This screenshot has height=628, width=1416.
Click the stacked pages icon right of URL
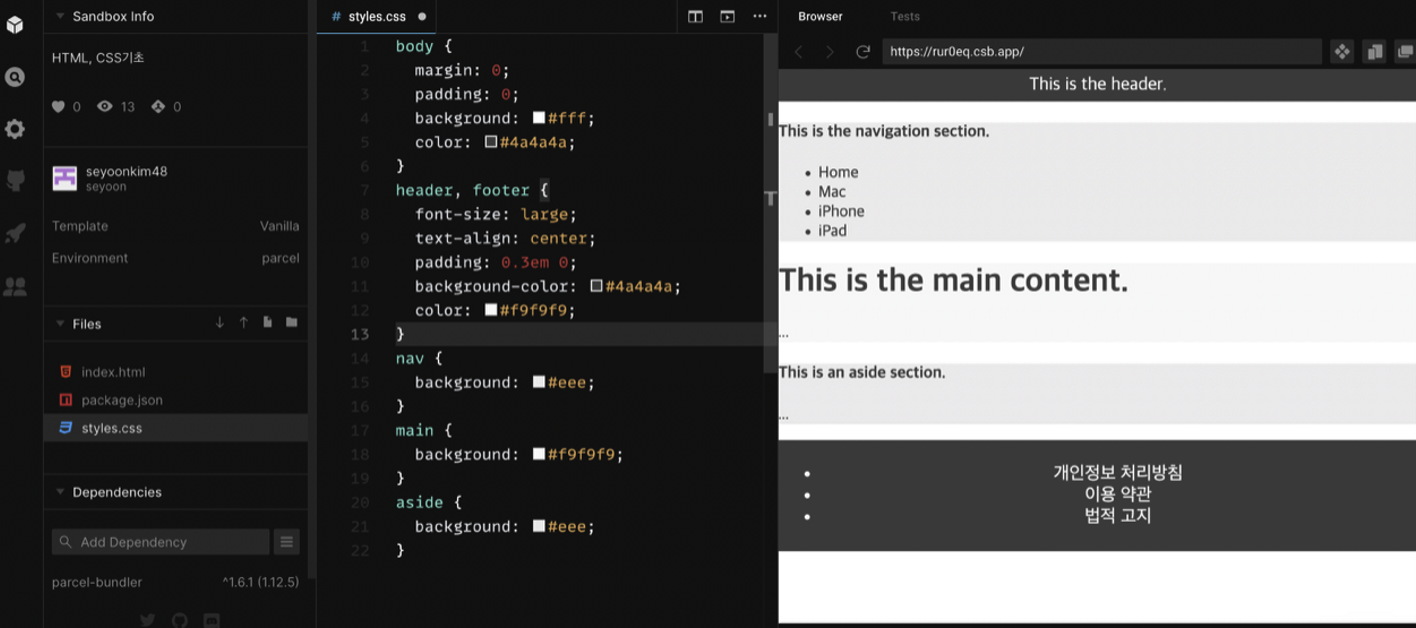(1375, 52)
